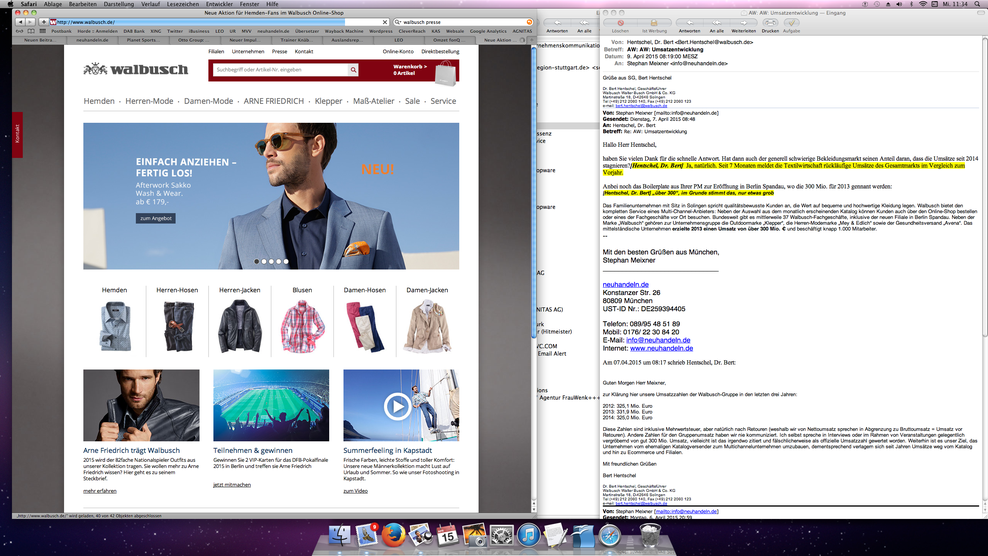This screenshot has width=988, height=556.
Task: Play the Summerfeeling in Kapstadt video
Action: point(397,407)
